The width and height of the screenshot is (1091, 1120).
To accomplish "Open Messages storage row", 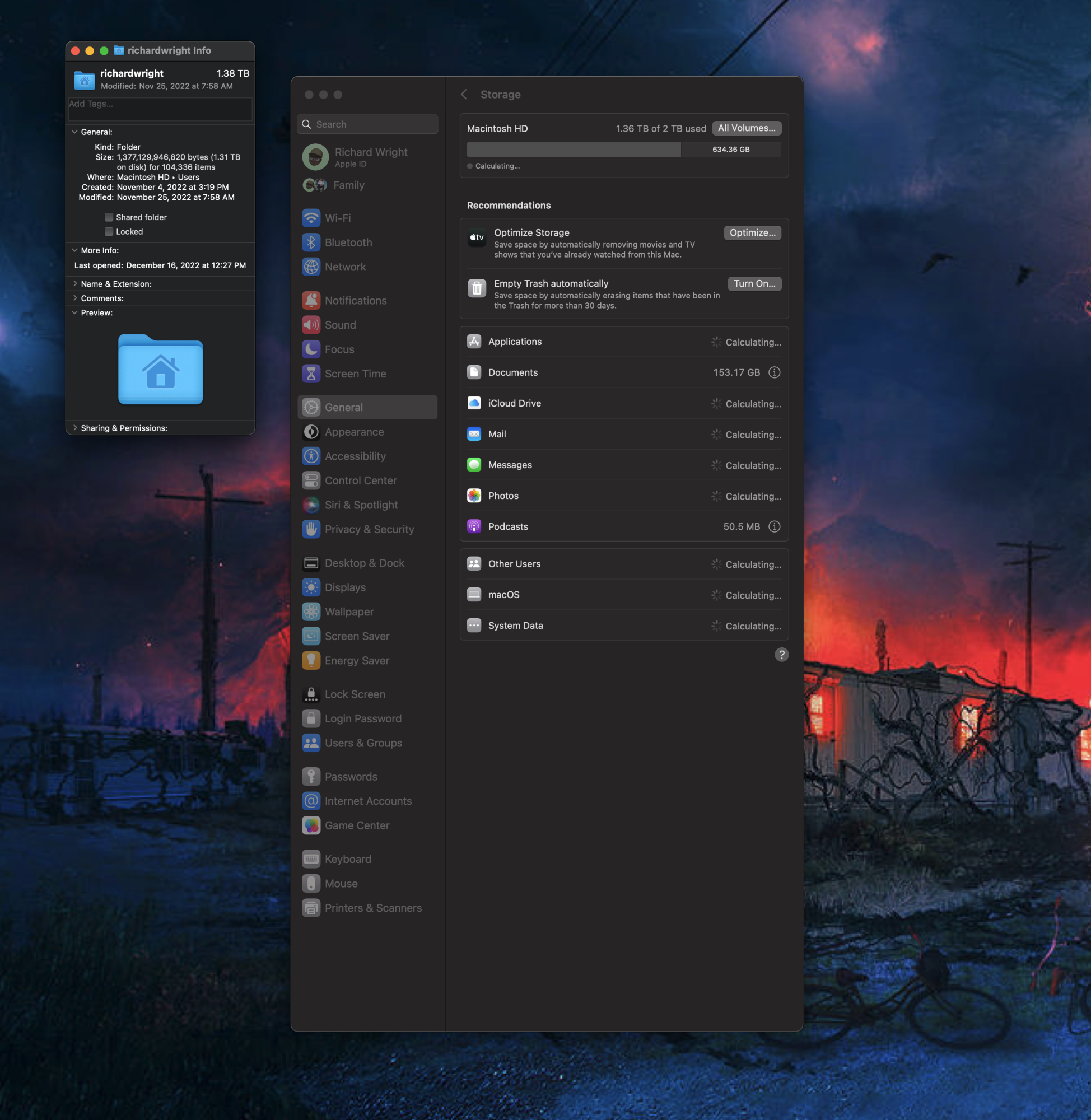I will [x=624, y=465].
